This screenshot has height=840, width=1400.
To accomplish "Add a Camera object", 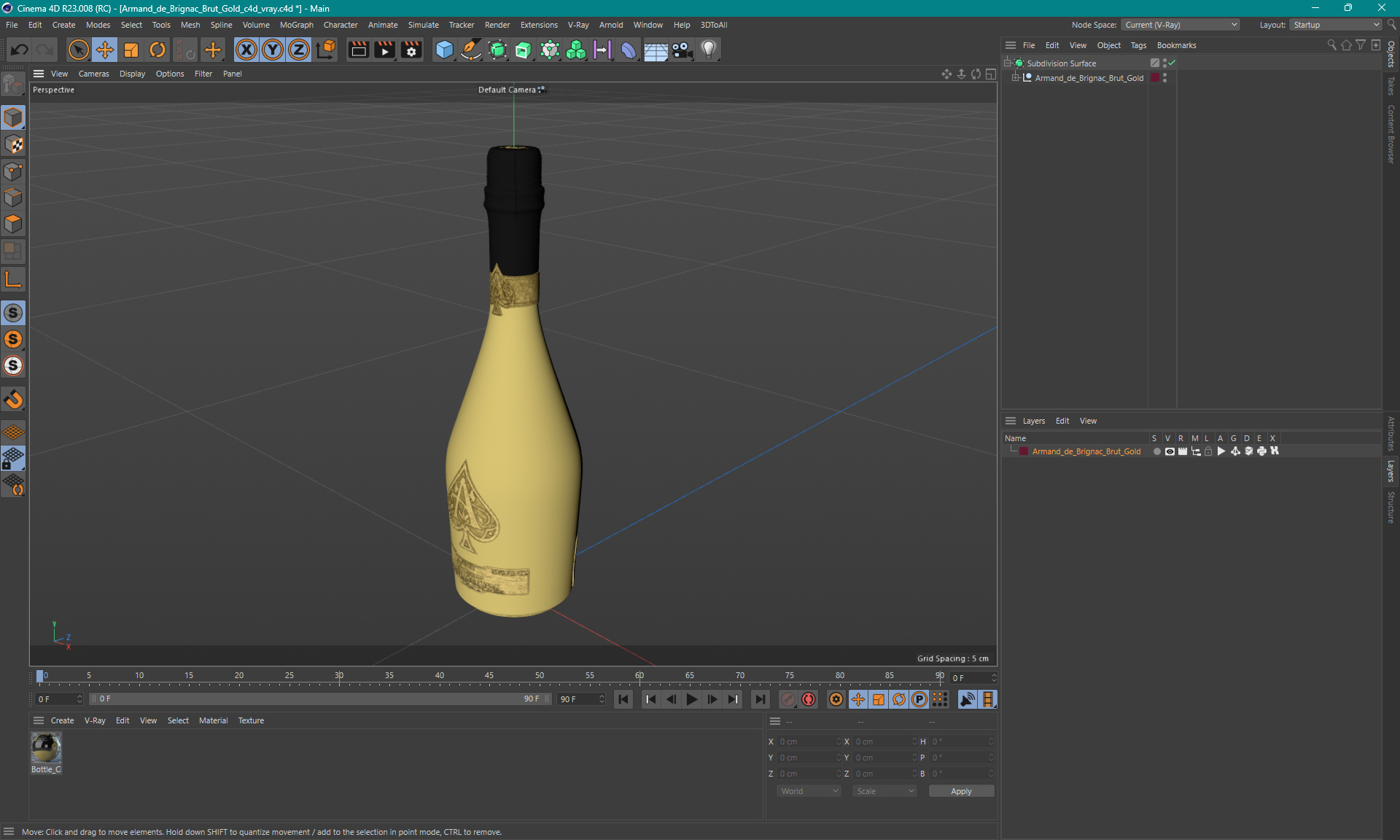I will tap(682, 50).
